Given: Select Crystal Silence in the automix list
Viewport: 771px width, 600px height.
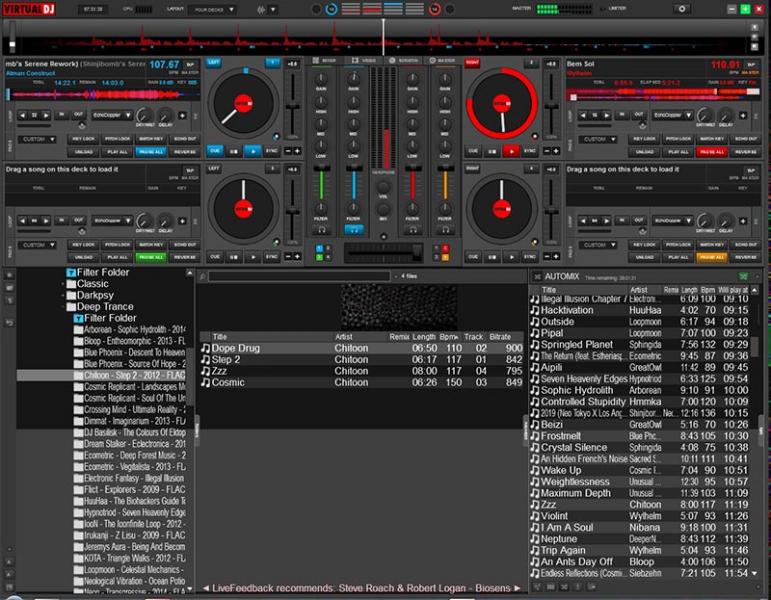Looking at the screenshot, I should point(639,448).
